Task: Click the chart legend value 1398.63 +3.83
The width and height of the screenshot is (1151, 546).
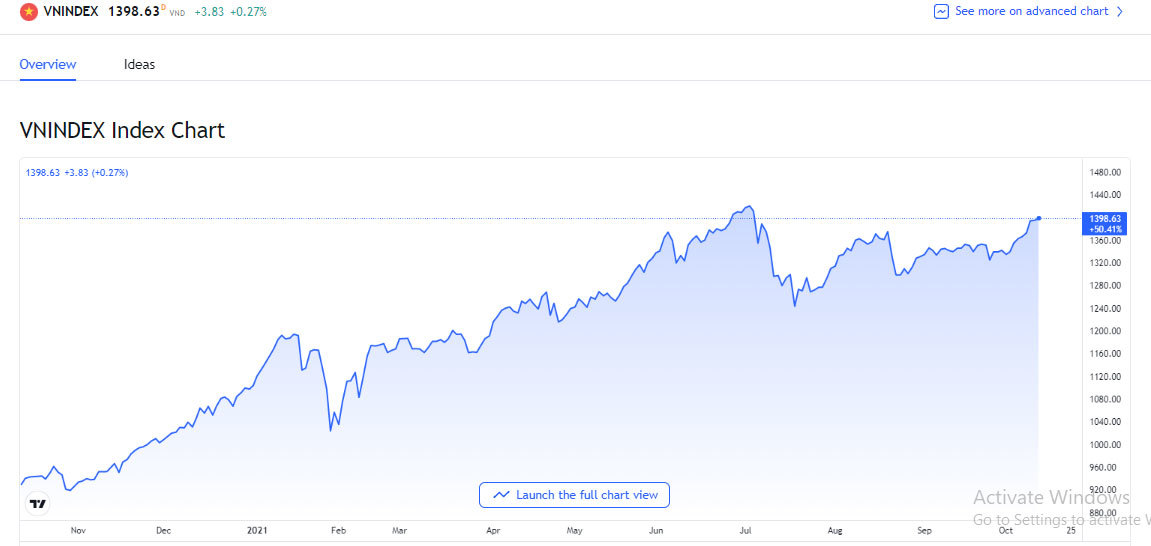Action: point(76,173)
